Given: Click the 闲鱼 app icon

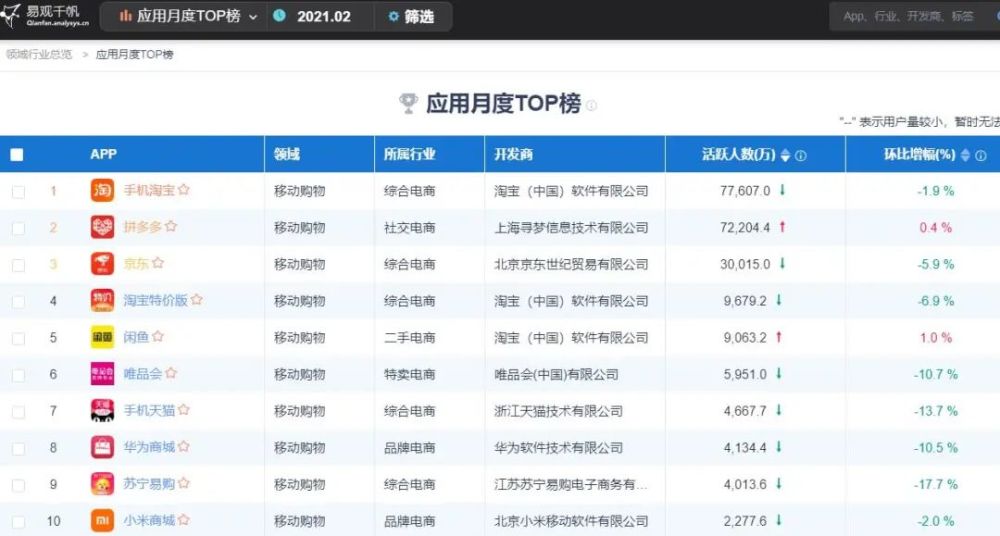Looking at the screenshot, I should (102, 337).
